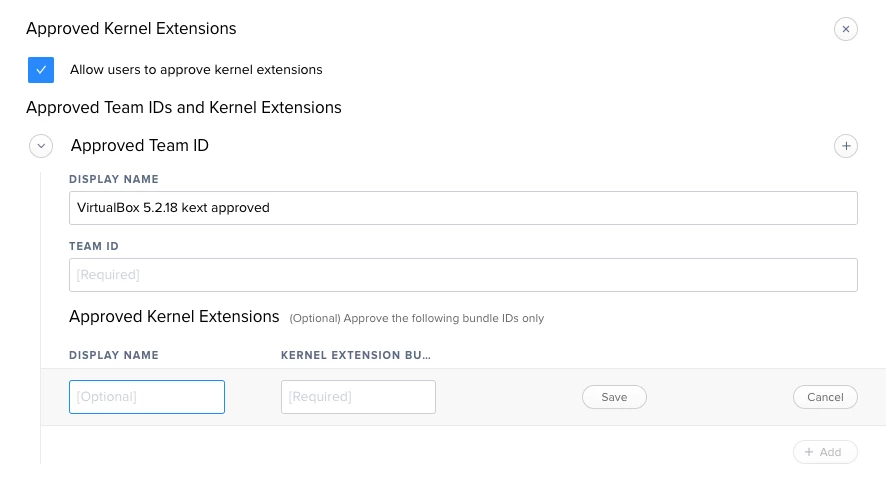Save the kernel extension row
Viewport: 886px width, 478px height.
click(x=614, y=397)
